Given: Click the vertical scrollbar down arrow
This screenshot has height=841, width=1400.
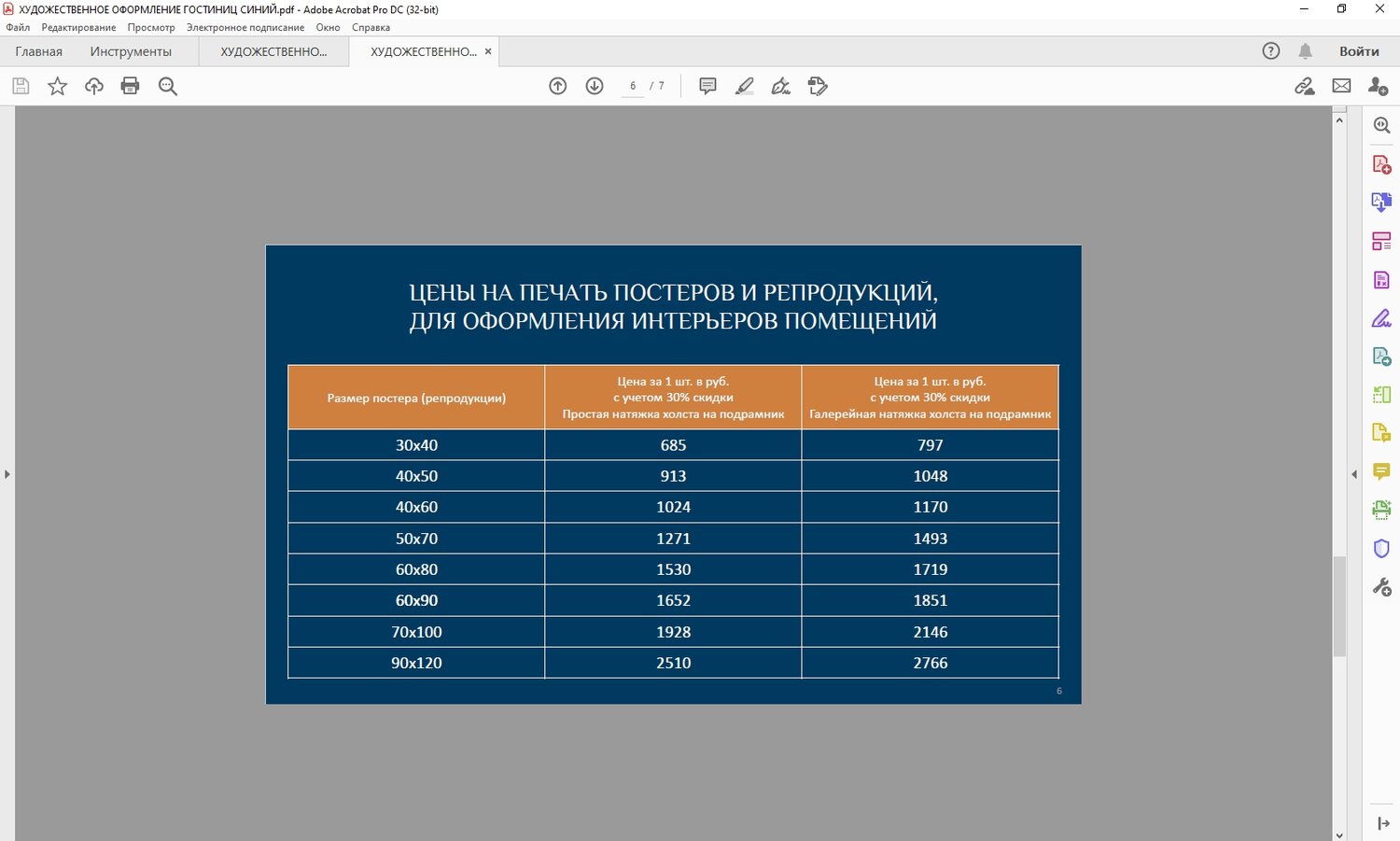Looking at the screenshot, I should 1339,834.
